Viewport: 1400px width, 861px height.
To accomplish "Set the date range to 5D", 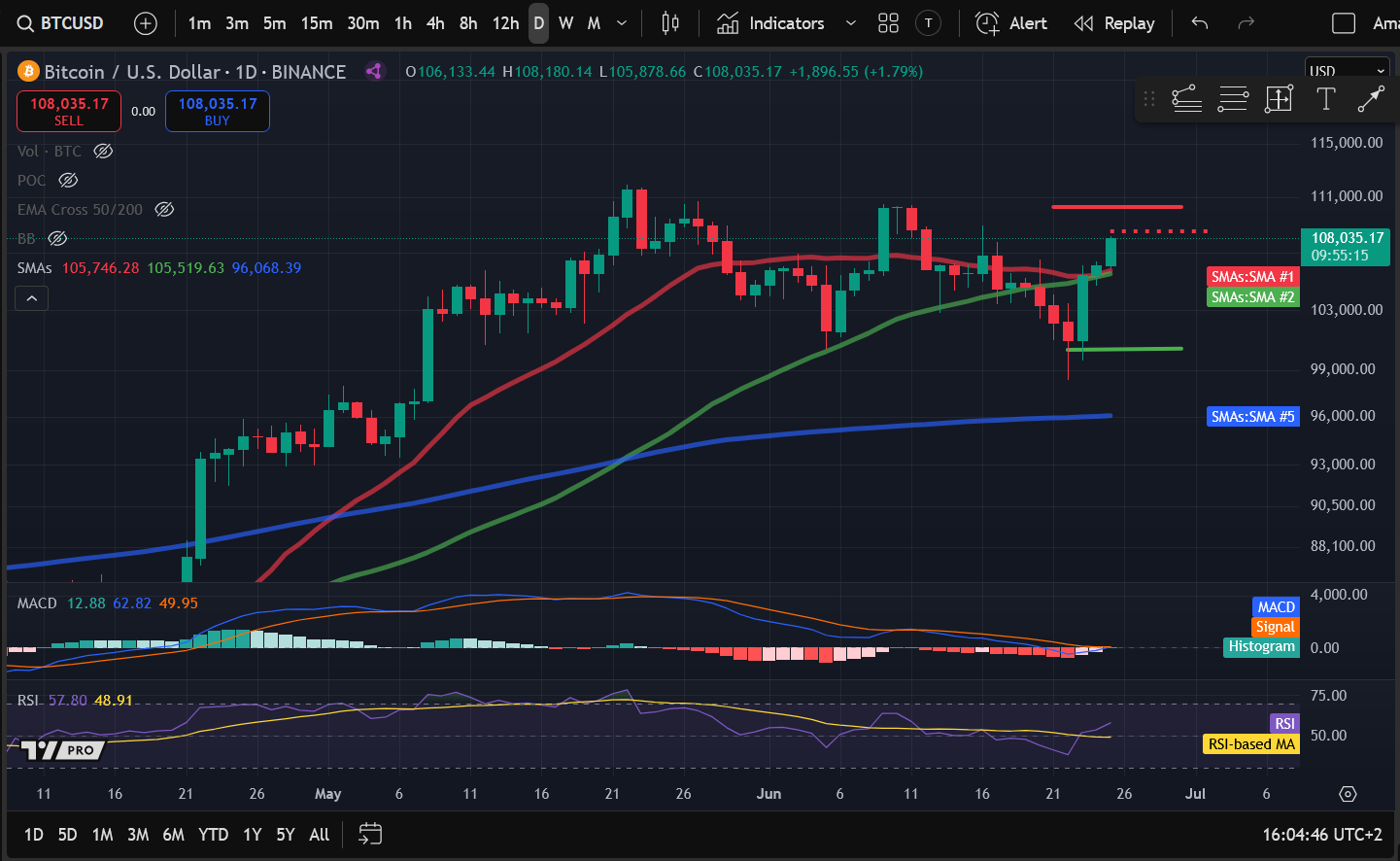I will click(67, 835).
